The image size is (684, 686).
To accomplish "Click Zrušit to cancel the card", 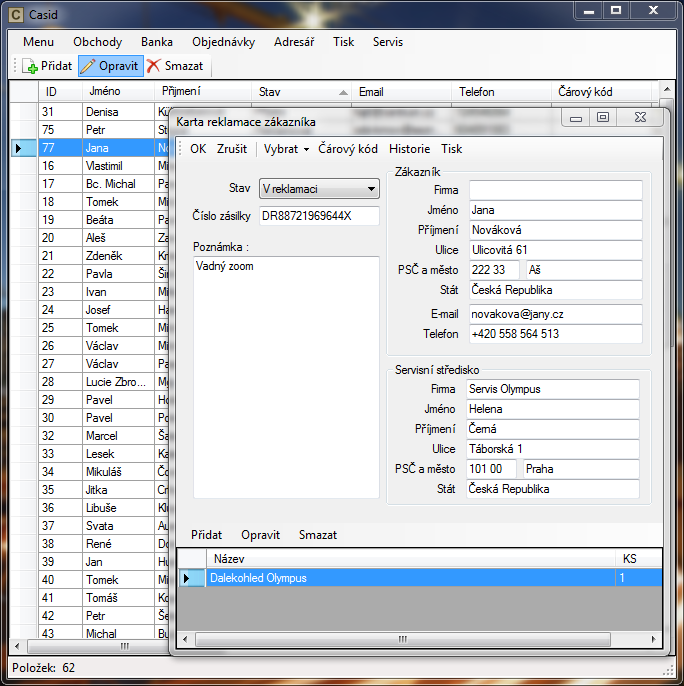I will point(232,149).
